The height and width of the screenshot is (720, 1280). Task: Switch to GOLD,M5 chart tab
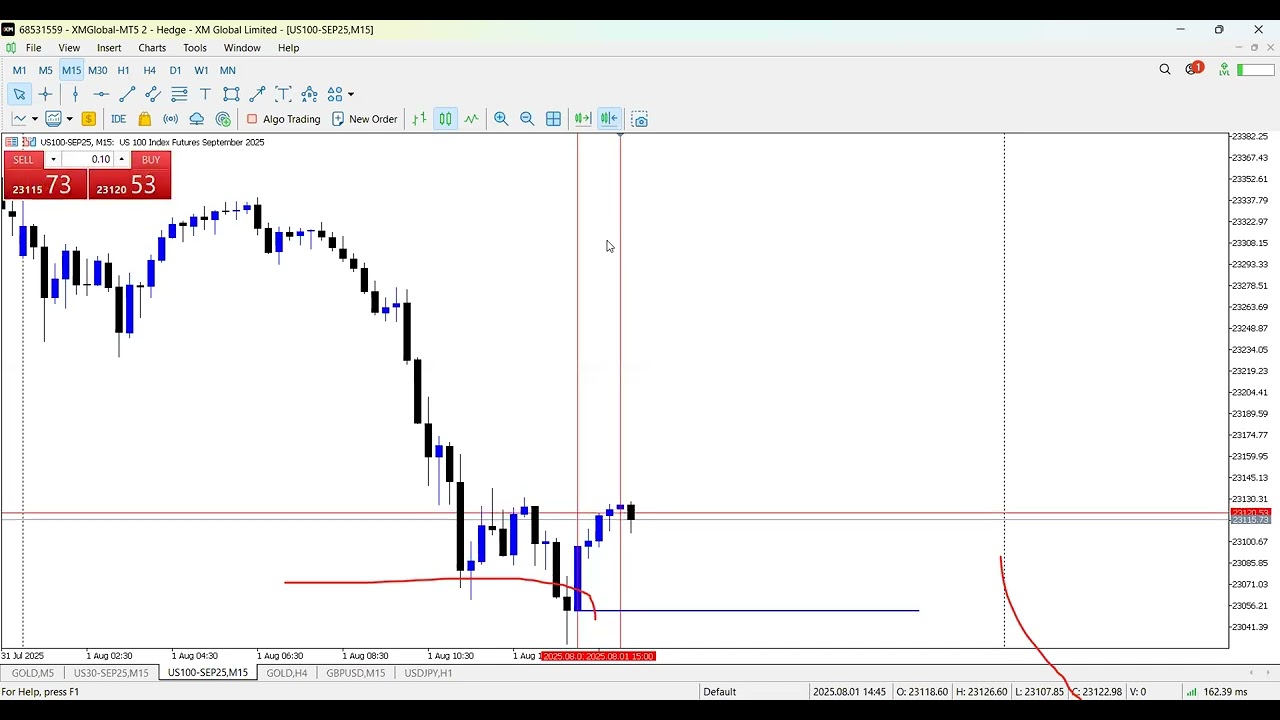pyautogui.click(x=33, y=673)
